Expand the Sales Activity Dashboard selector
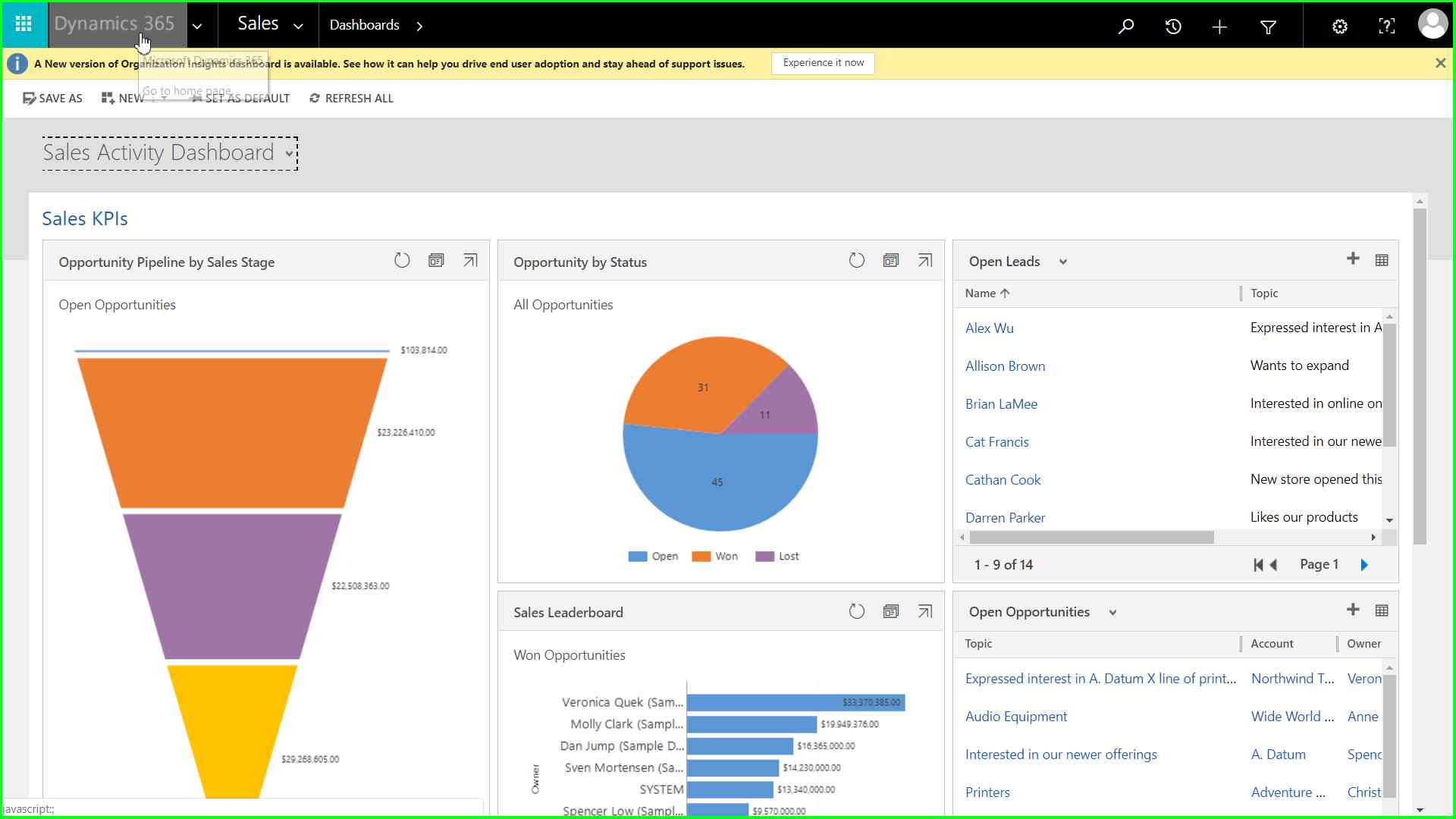This screenshot has height=819, width=1456. click(x=289, y=153)
